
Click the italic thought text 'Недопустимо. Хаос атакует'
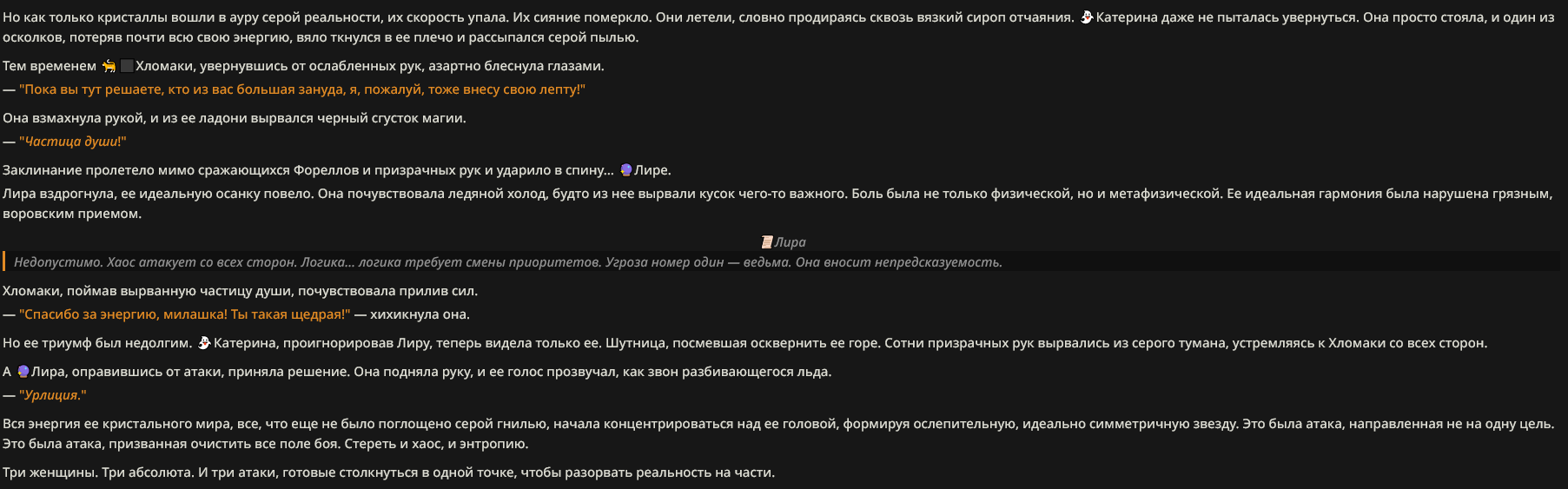(508, 262)
